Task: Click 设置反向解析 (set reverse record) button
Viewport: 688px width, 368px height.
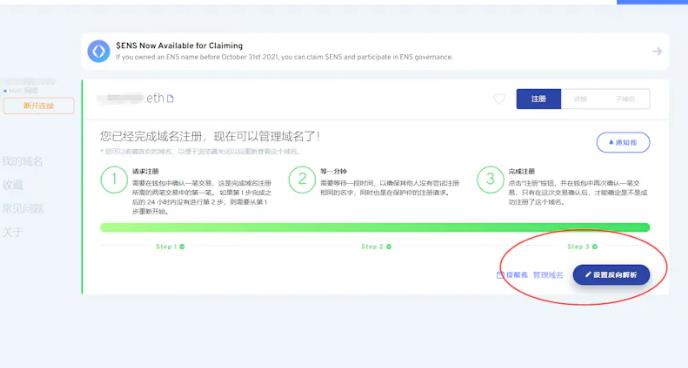Action: (611, 275)
